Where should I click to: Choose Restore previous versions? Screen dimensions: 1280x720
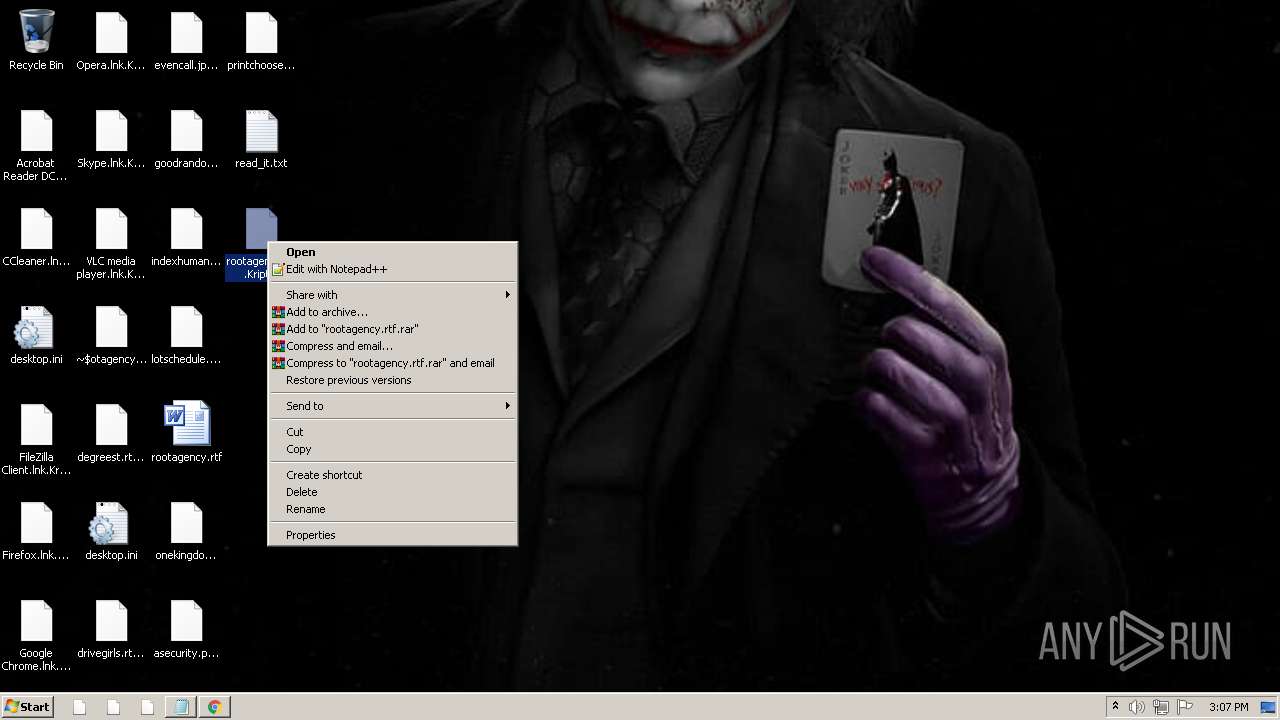[x=392, y=380]
